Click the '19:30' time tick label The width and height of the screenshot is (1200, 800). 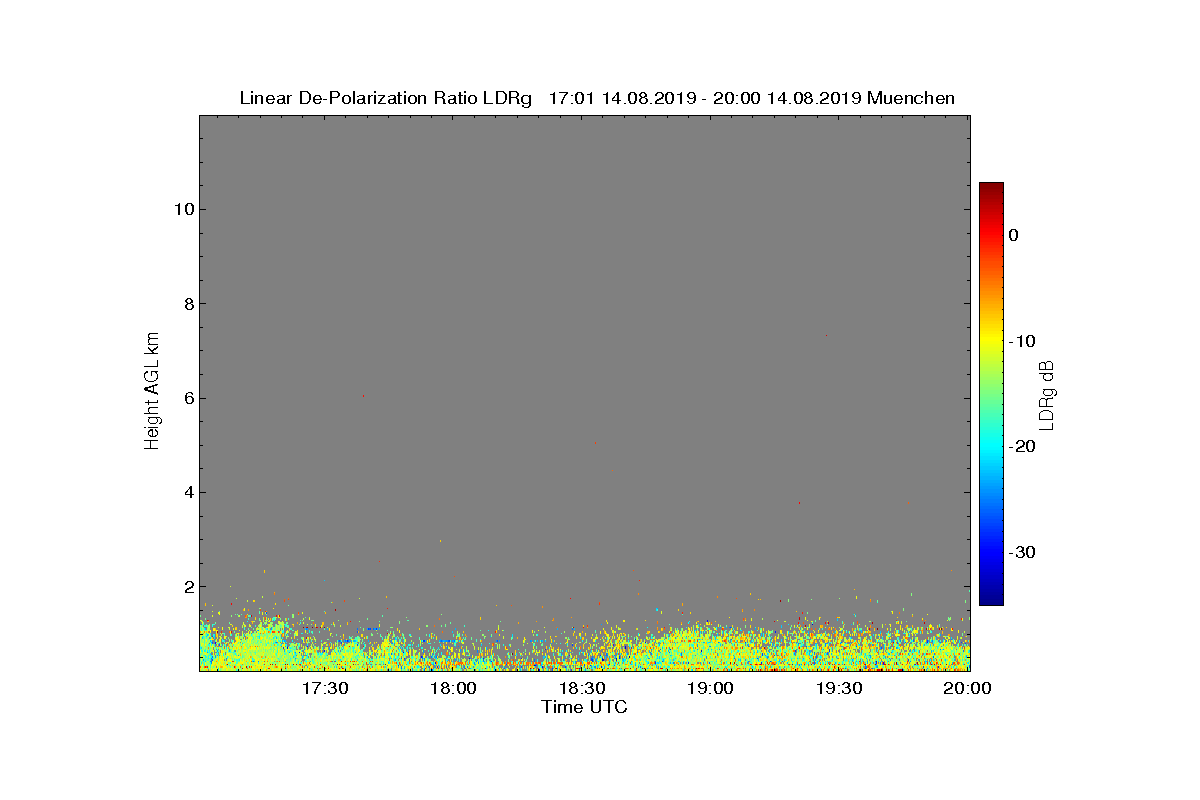(x=840, y=688)
